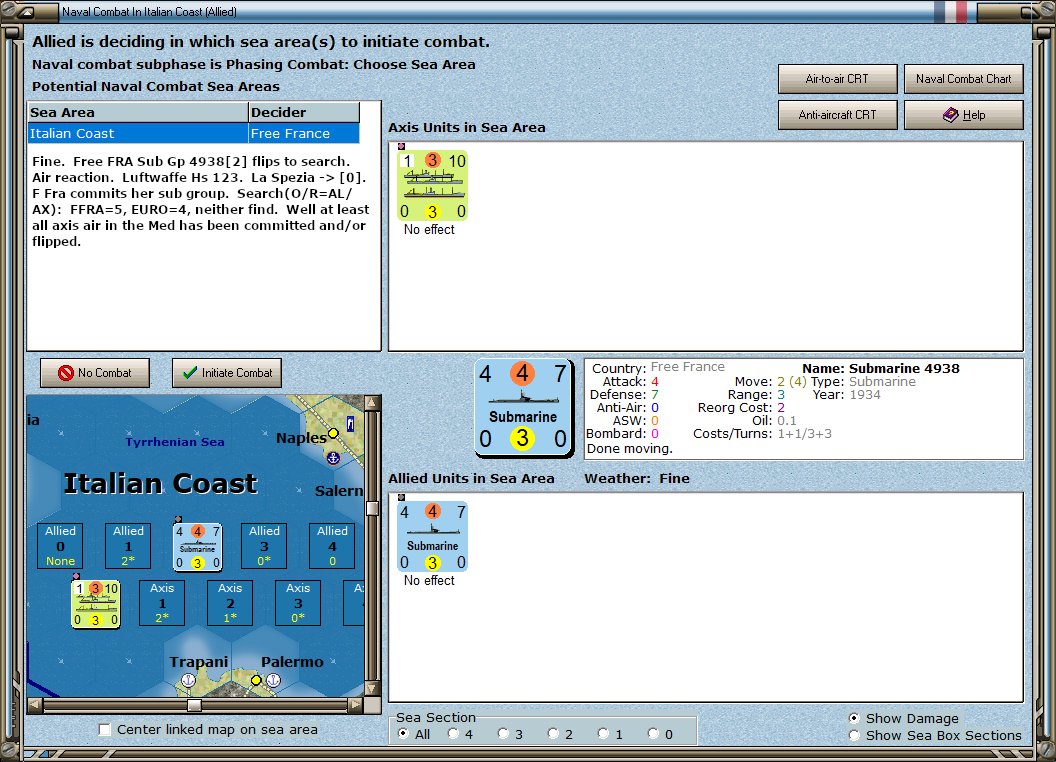Viewport: 1056px width, 762px height.
Task: Click the Axis convoy counter in the map's sea box
Action: (96, 604)
